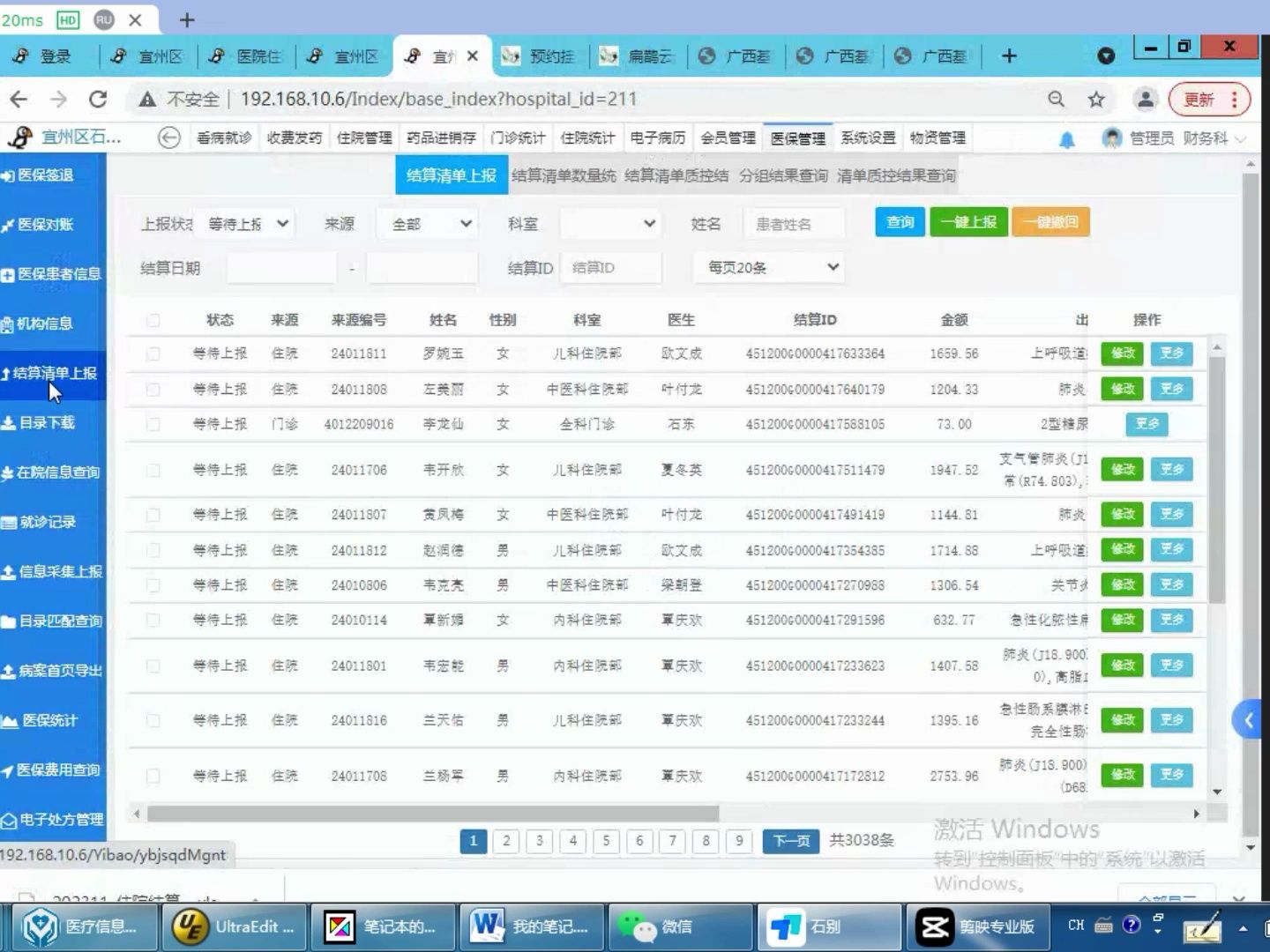Tick the checkbox for record 24011706
Viewport: 1270px width, 952px height.
tap(153, 469)
